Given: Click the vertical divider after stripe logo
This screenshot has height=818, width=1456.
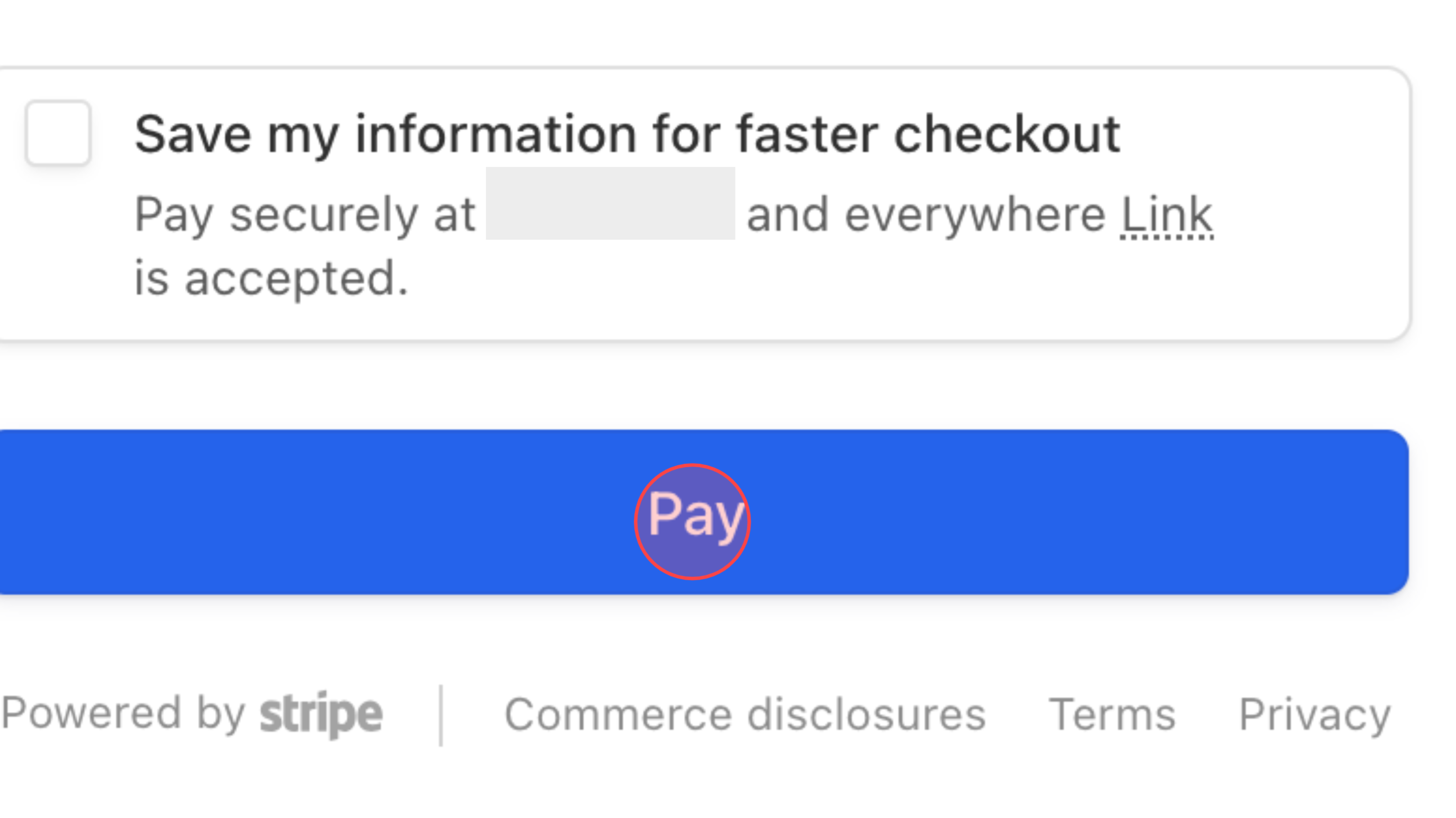Looking at the screenshot, I should [x=441, y=716].
